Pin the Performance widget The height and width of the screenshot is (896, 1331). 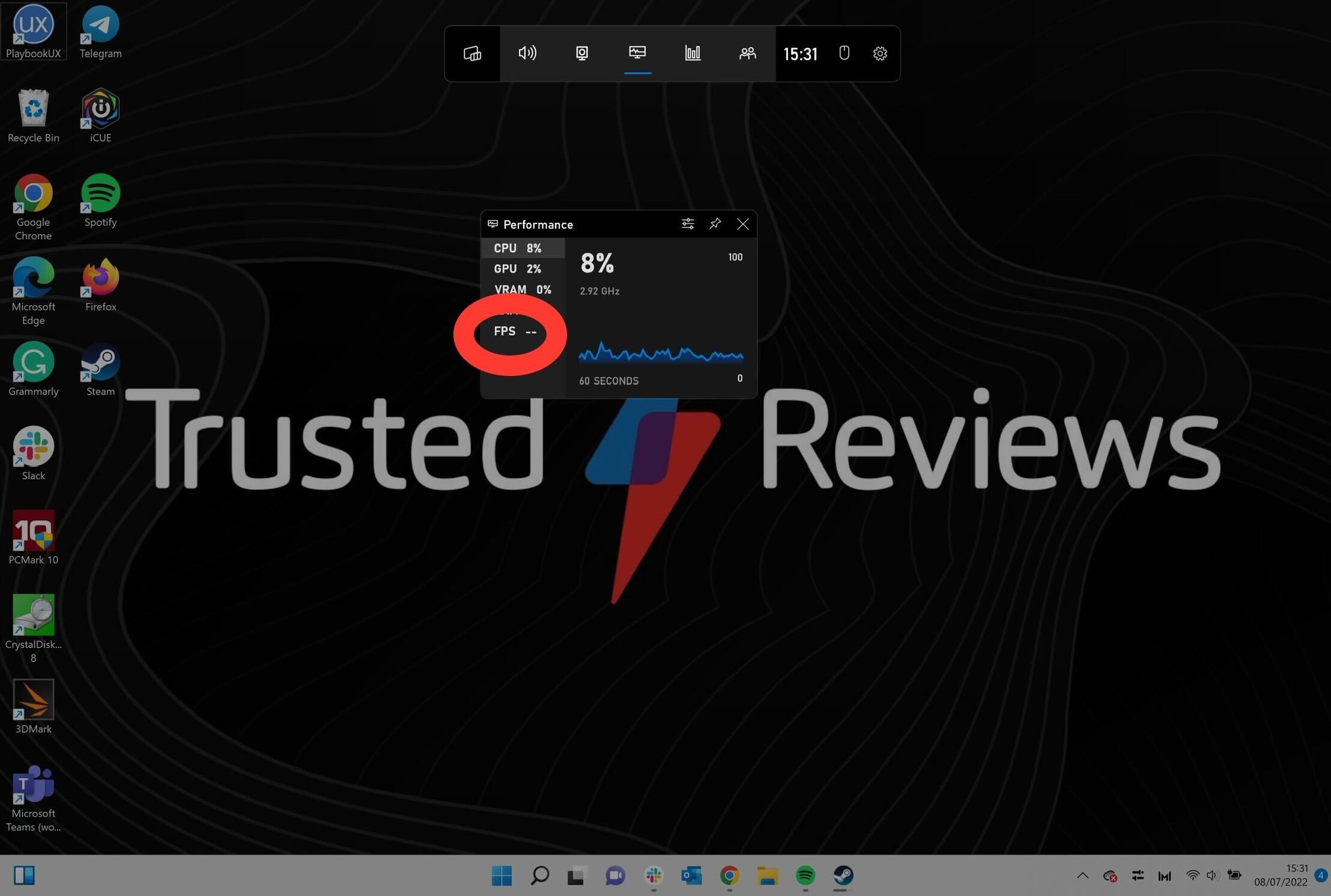click(x=715, y=224)
